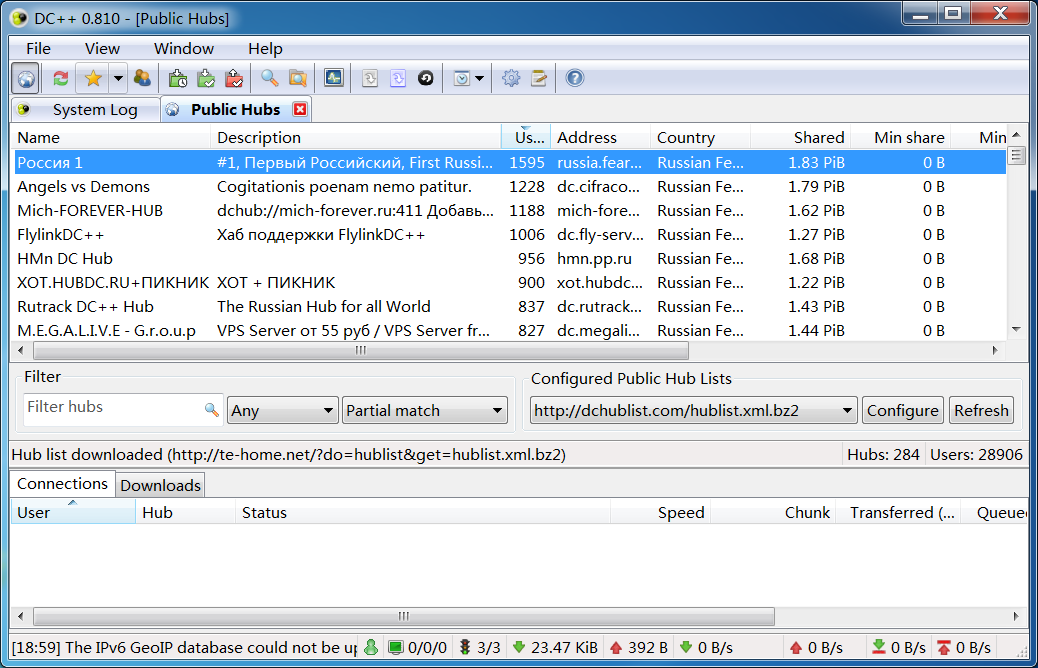Toggle the Public Hubs toolbar button
The width and height of the screenshot is (1038, 668).
pyautogui.click(x=26, y=78)
